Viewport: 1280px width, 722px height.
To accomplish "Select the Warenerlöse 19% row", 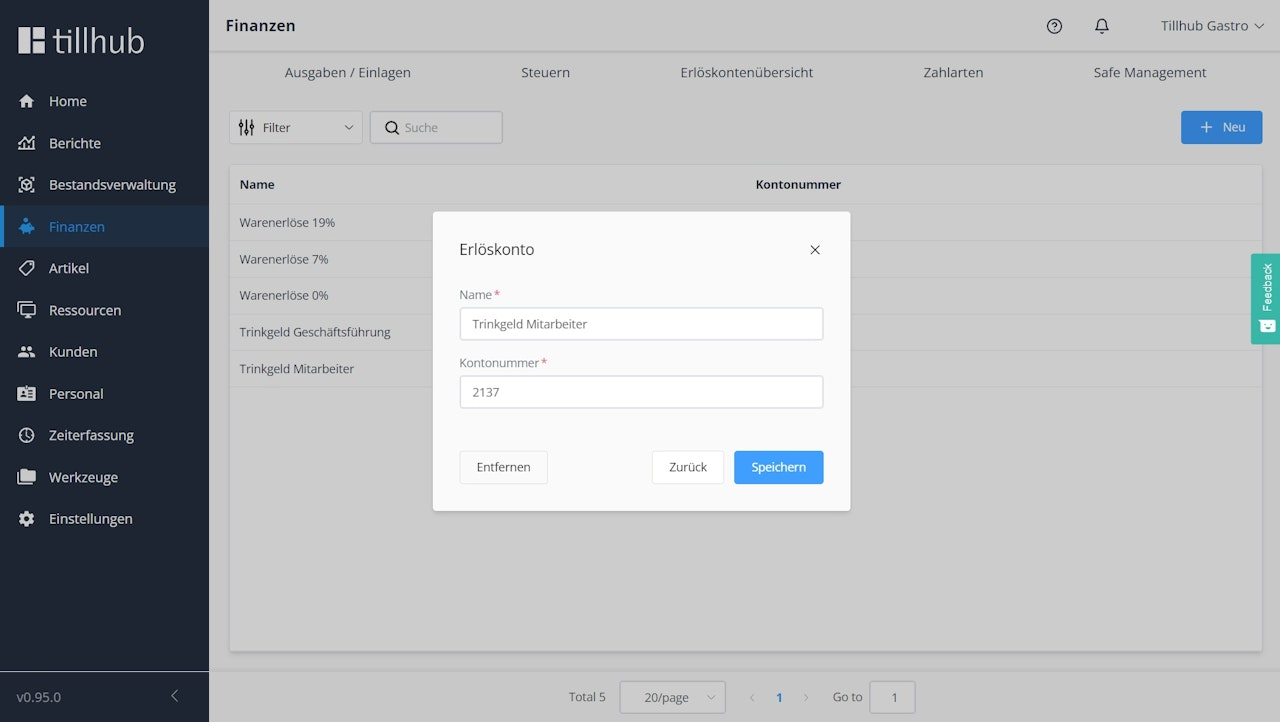I will pyautogui.click(x=746, y=223).
